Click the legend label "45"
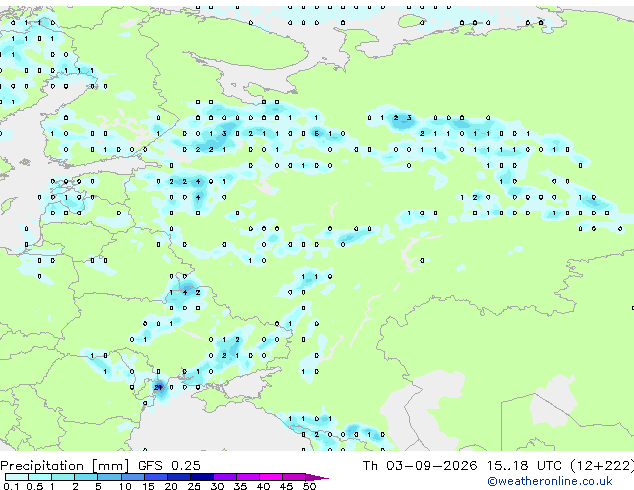 [286, 486]
